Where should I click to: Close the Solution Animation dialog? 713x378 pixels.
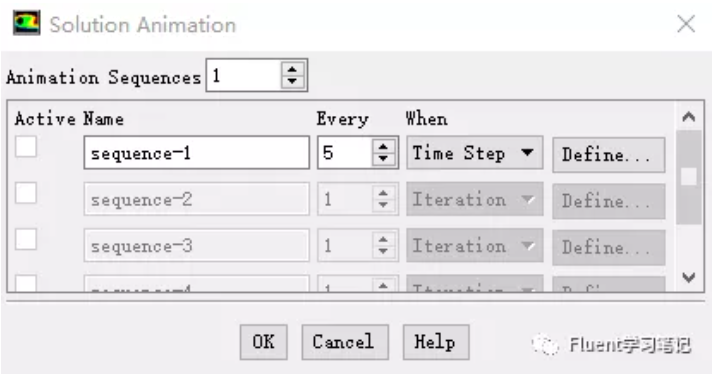point(686,24)
